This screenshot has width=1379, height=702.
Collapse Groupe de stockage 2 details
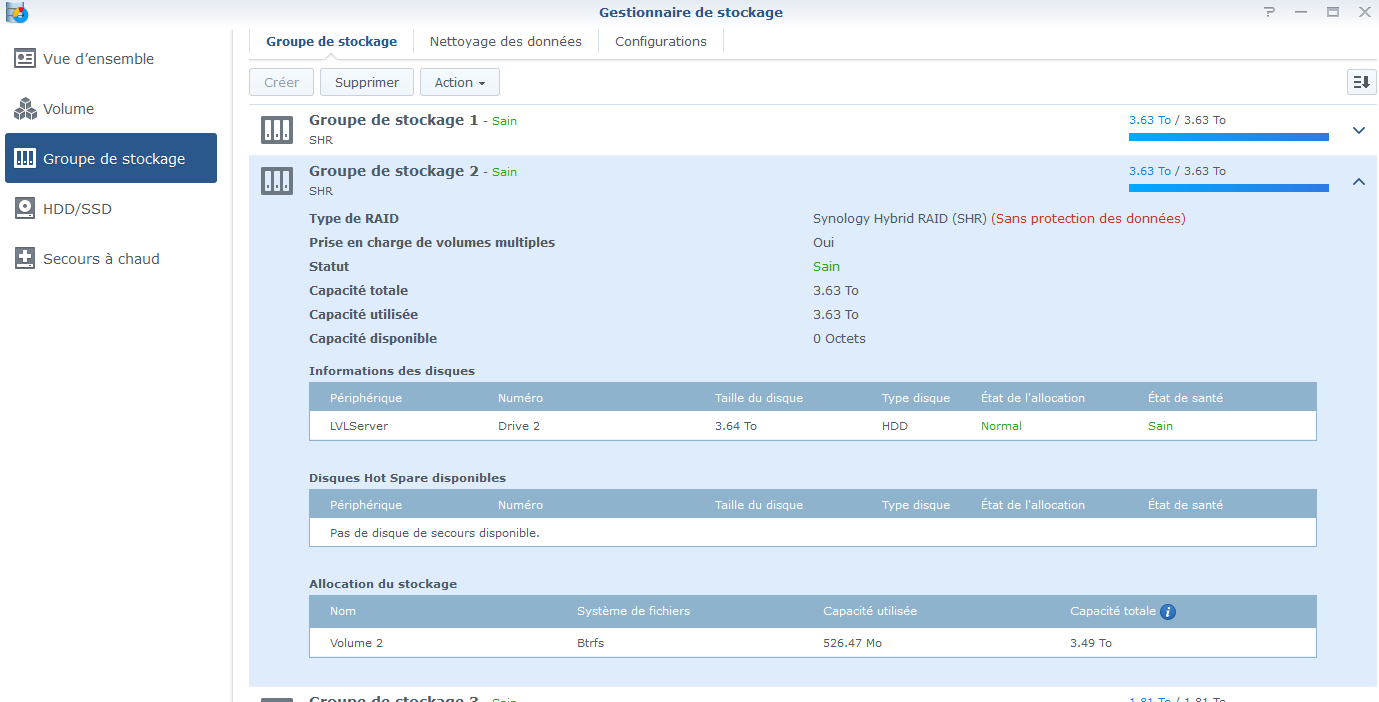1358,181
